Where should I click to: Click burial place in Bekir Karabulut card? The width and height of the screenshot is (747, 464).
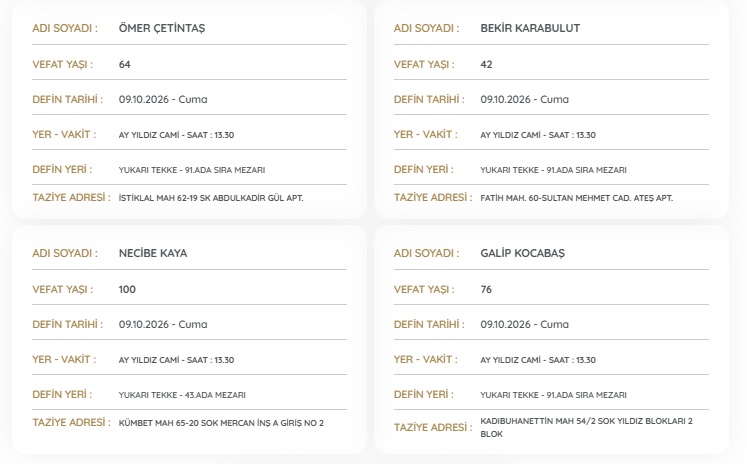[x=554, y=170]
